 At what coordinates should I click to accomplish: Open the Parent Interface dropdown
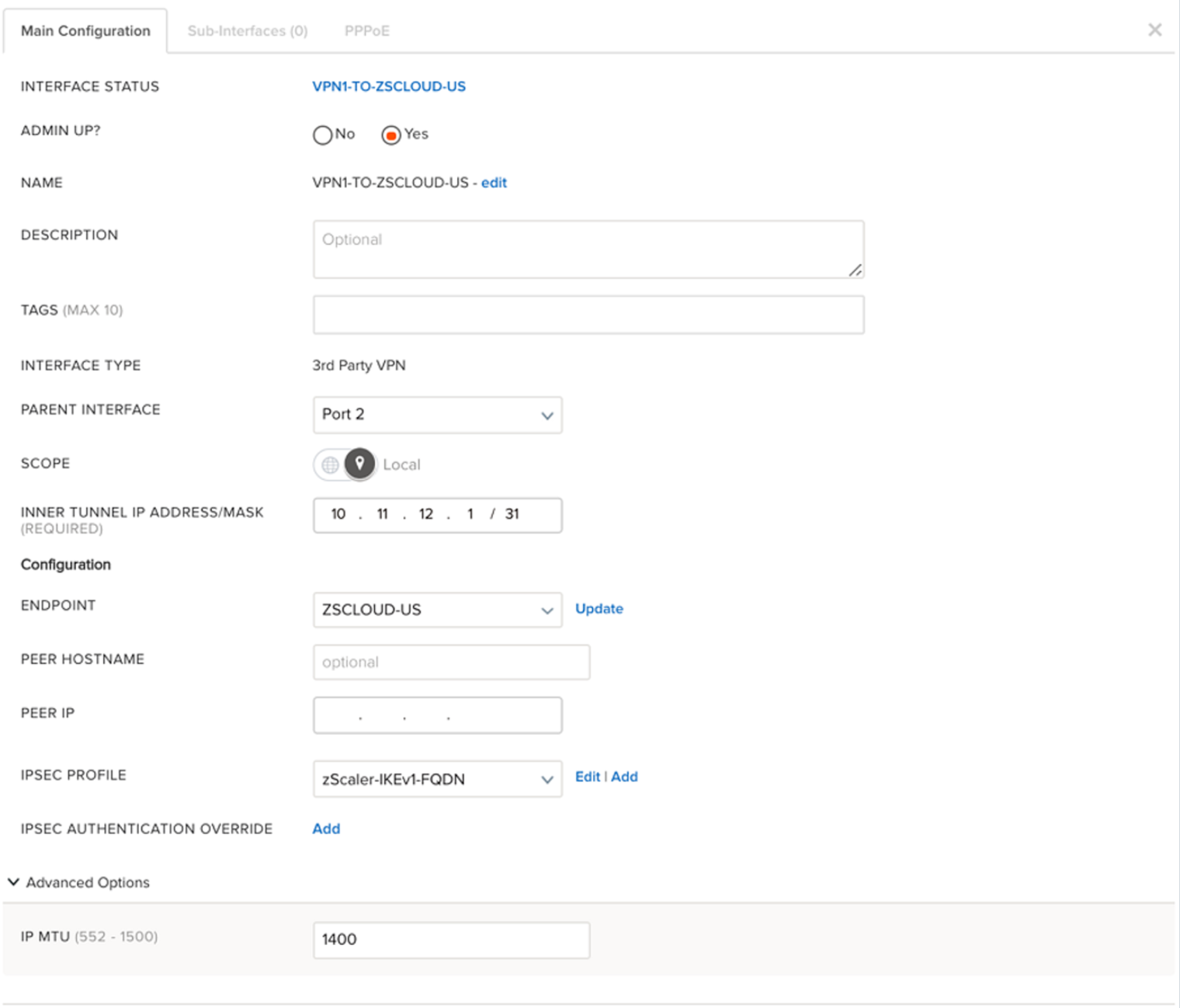[437, 415]
